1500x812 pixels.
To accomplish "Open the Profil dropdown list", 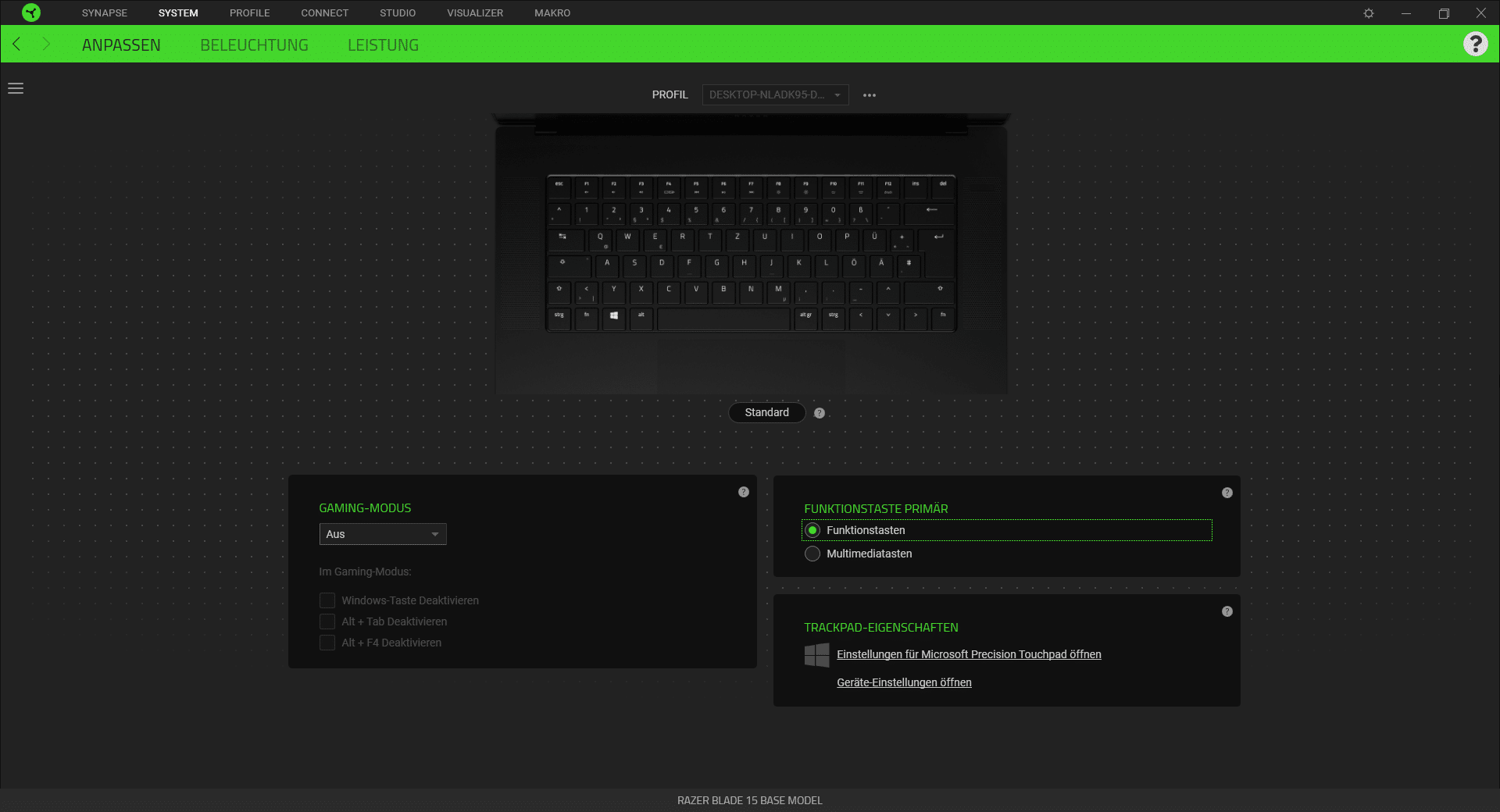I will click(774, 95).
